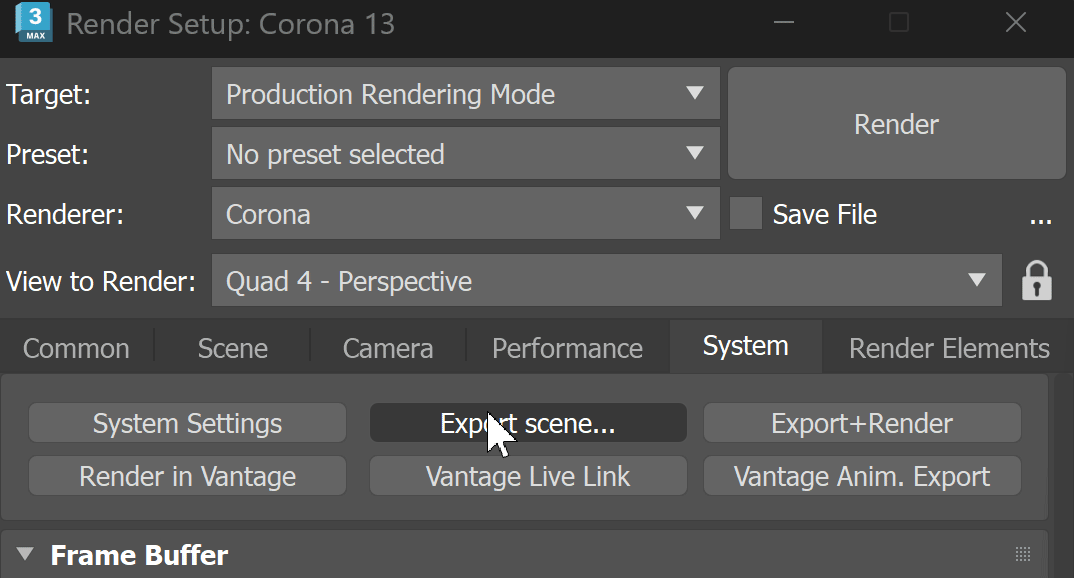Viewport: 1074px width, 578px height.
Task: Open the Save File browse ellipsis button
Action: (x=1040, y=216)
